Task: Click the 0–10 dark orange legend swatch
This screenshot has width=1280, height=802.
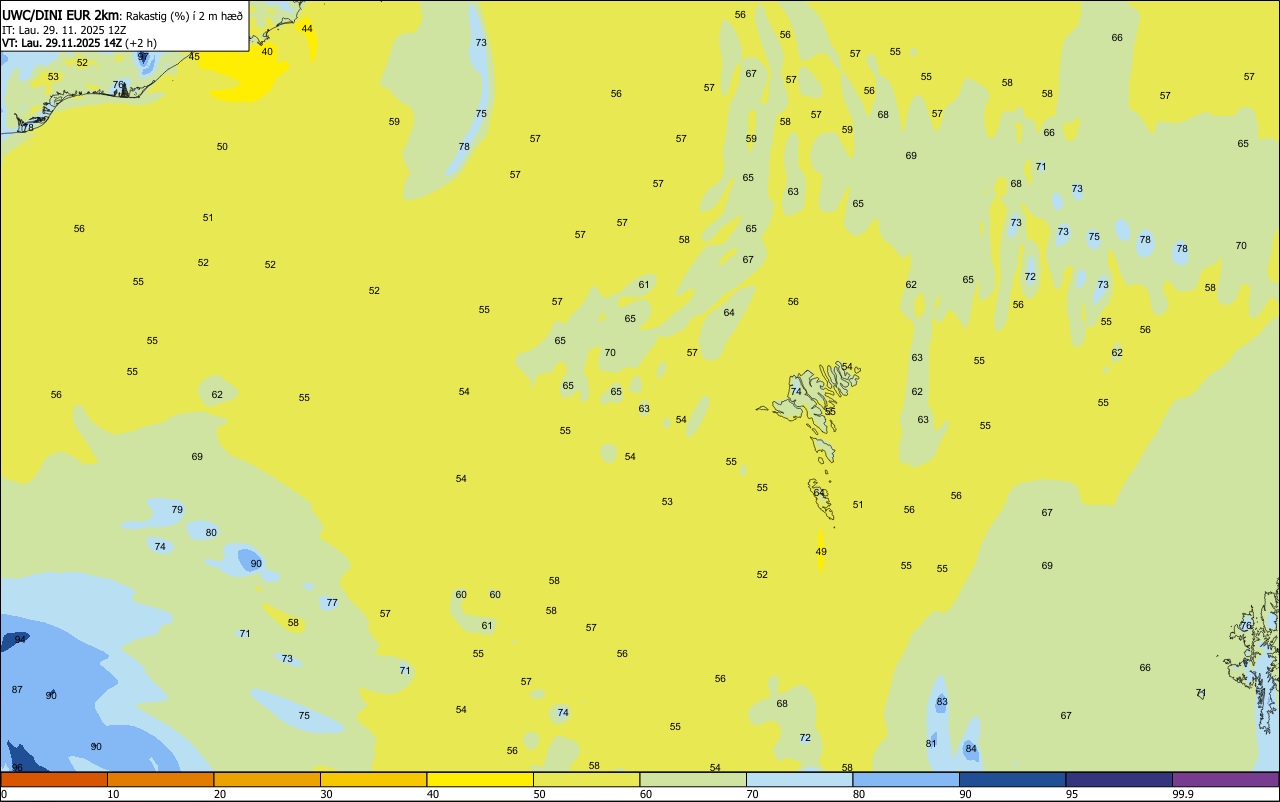Action: 54,779
